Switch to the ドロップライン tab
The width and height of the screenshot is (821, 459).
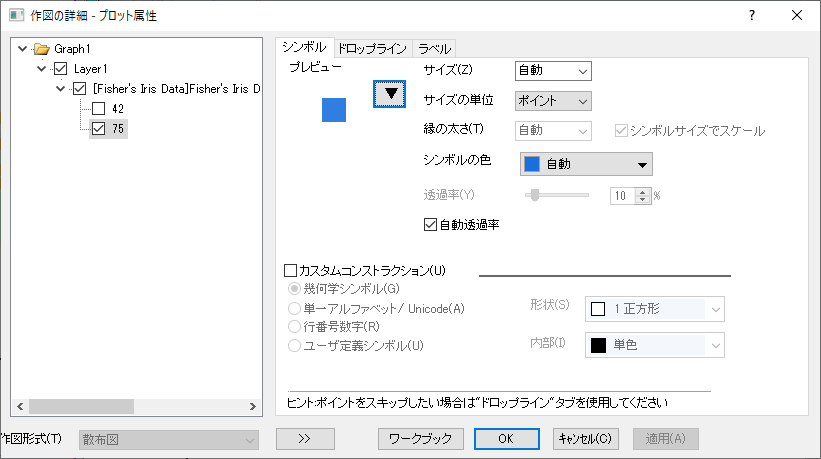(372, 49)
